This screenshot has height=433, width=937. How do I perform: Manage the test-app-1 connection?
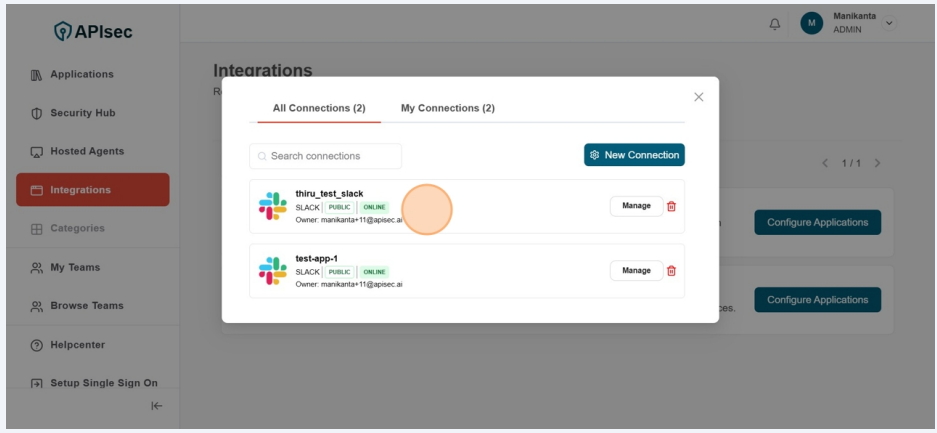tap(636, 271)
